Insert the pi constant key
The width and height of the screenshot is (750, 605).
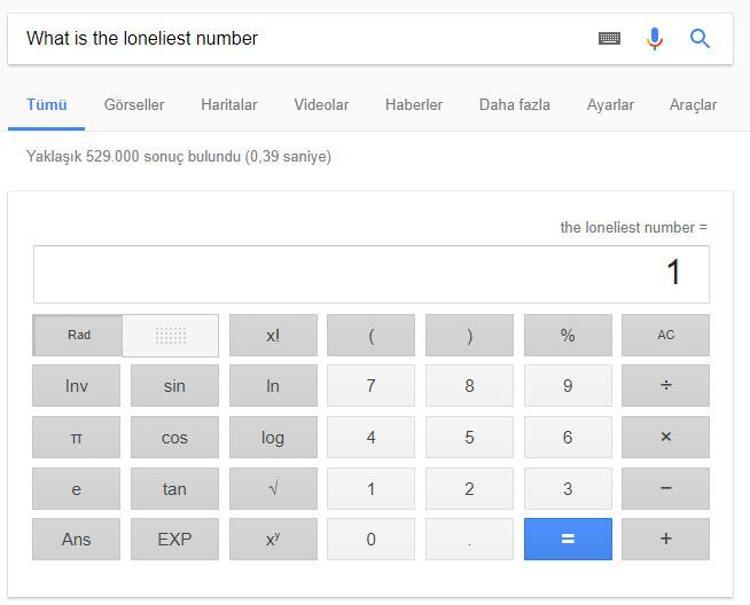(x=76, y=438)
